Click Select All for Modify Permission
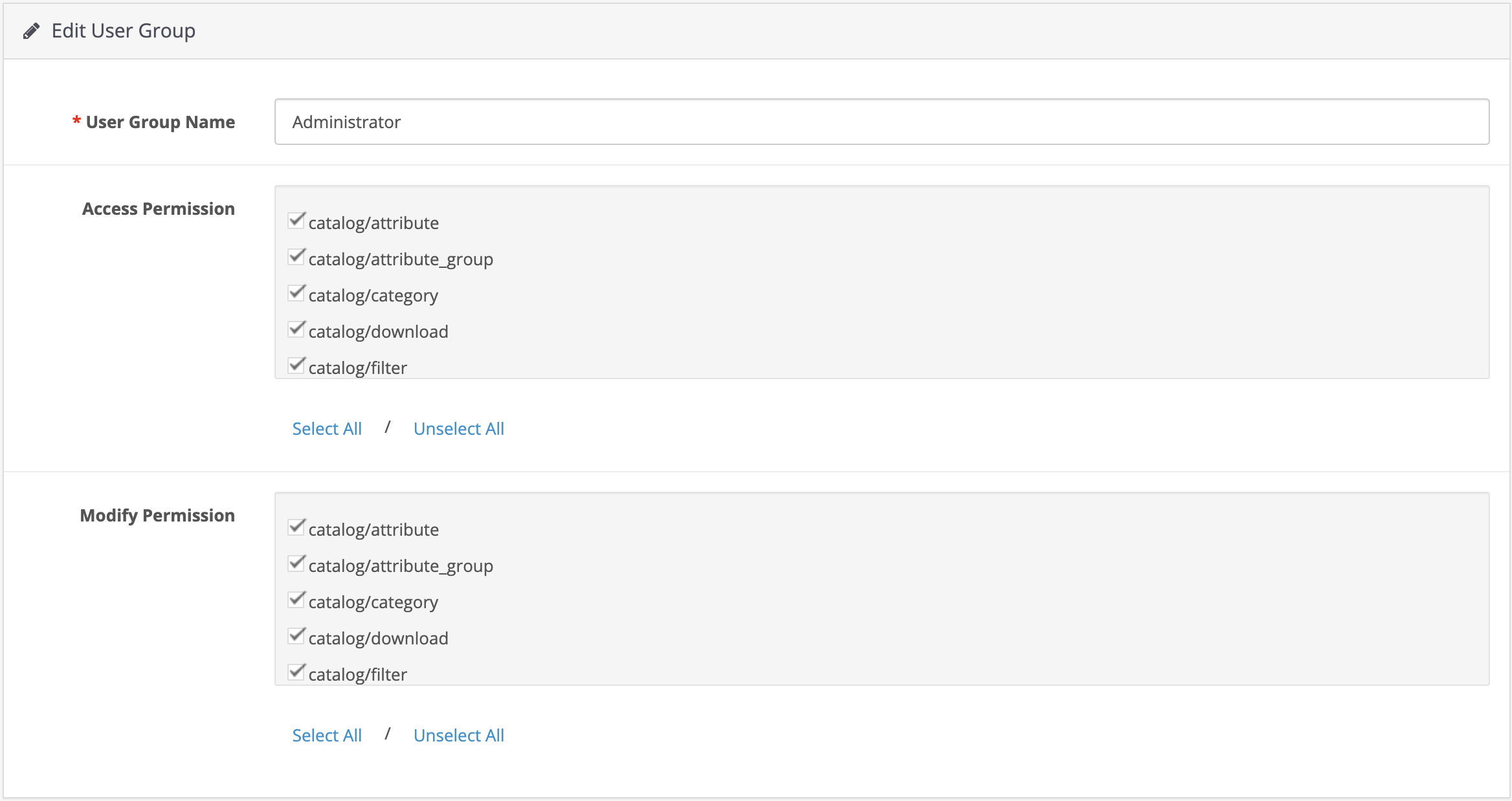Viewport: 1512px width, 801px height. (327, 735)
